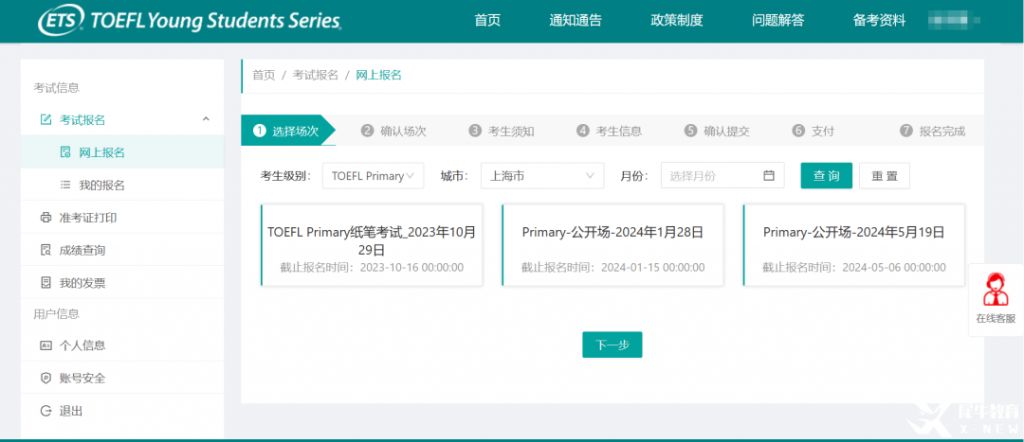1024x442 pixels.
Task: Open the 考生级别 TOEFL Primary dropdown
Action: (x=373, y=176)
